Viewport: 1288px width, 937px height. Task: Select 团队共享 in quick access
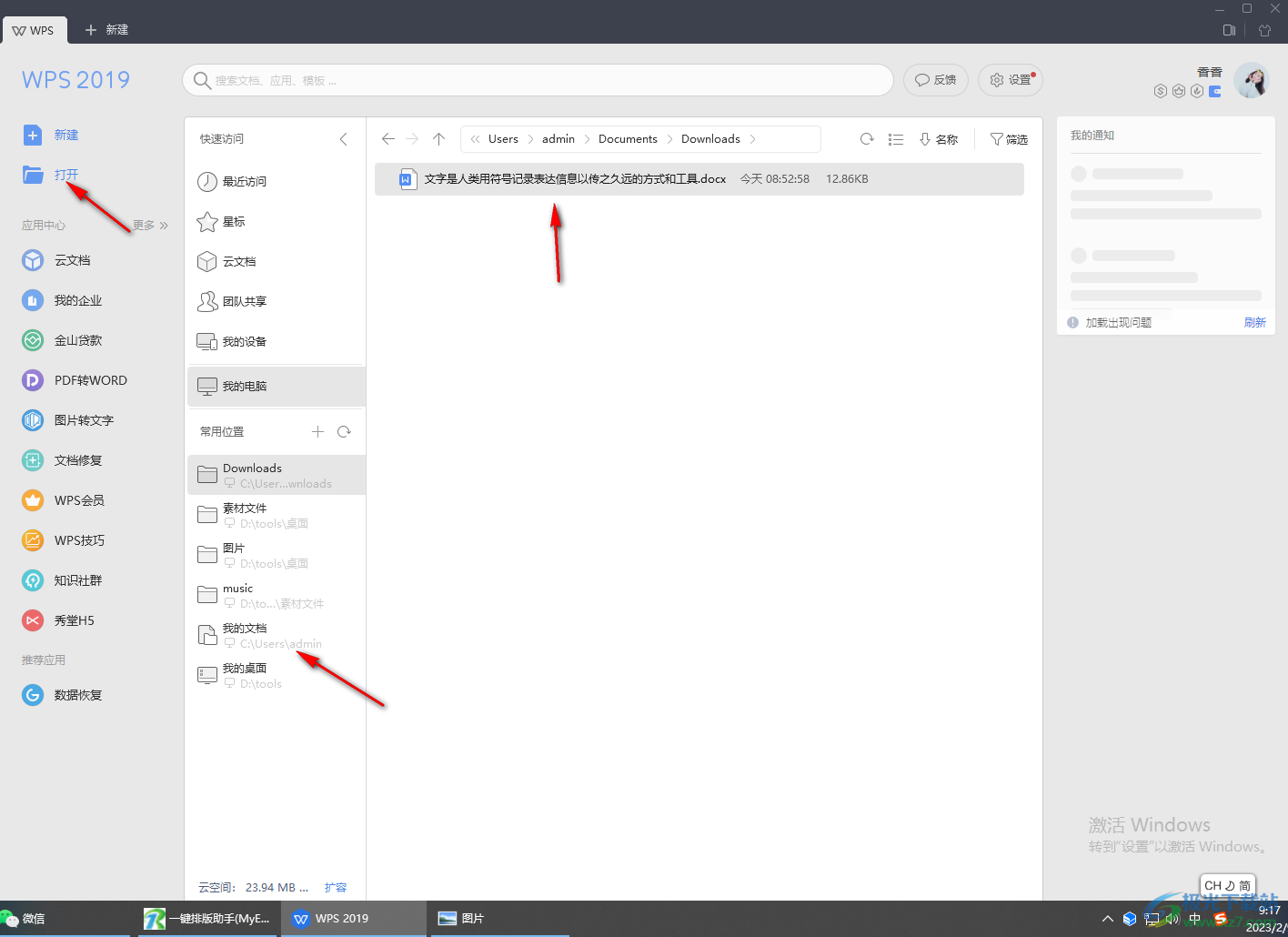(277, 302)
